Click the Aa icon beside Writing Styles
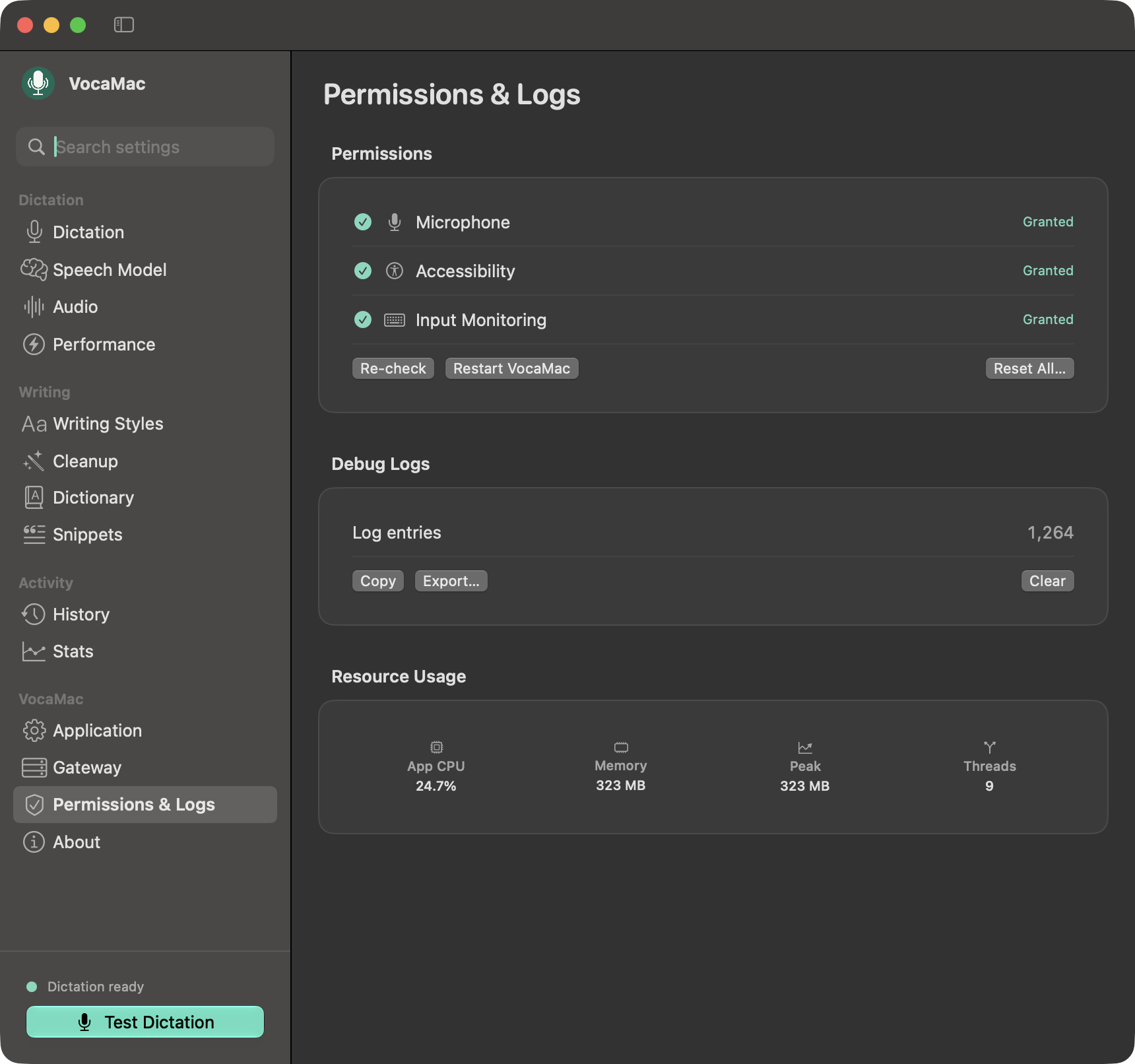The image size is (1135, 1064). coord(34,424)
